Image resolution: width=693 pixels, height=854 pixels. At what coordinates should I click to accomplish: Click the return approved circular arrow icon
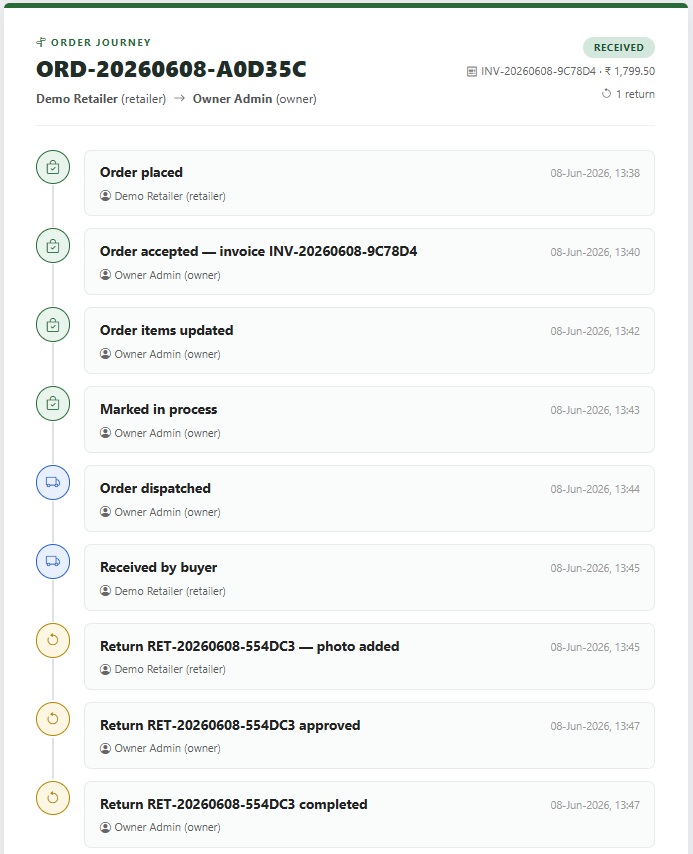coord(53,719)
